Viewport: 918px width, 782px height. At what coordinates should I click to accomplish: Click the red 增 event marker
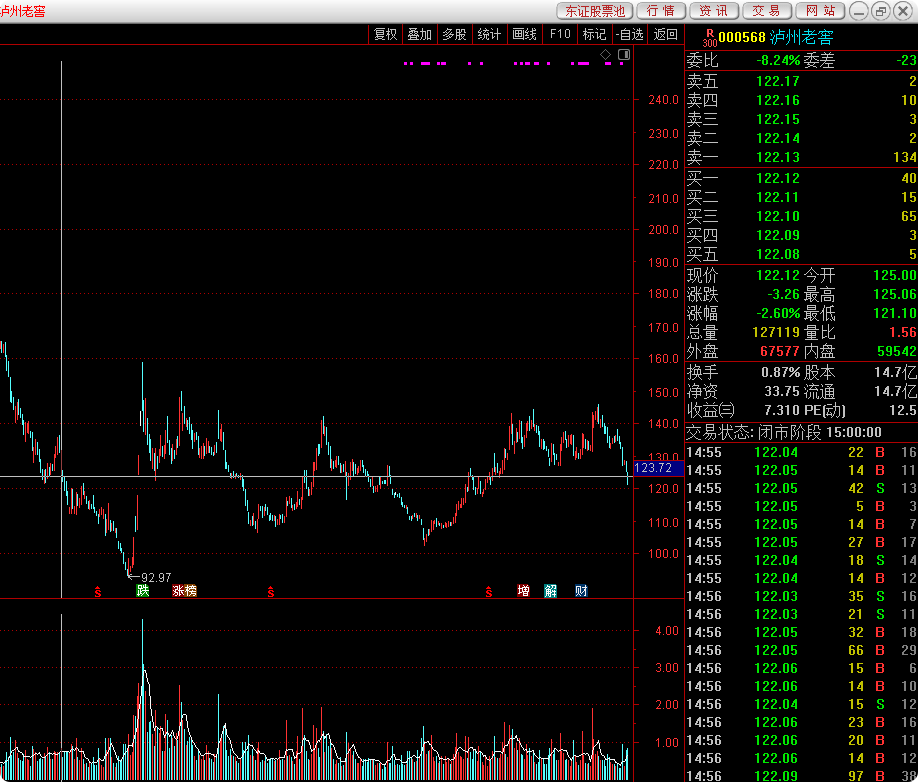coord(523,591)
